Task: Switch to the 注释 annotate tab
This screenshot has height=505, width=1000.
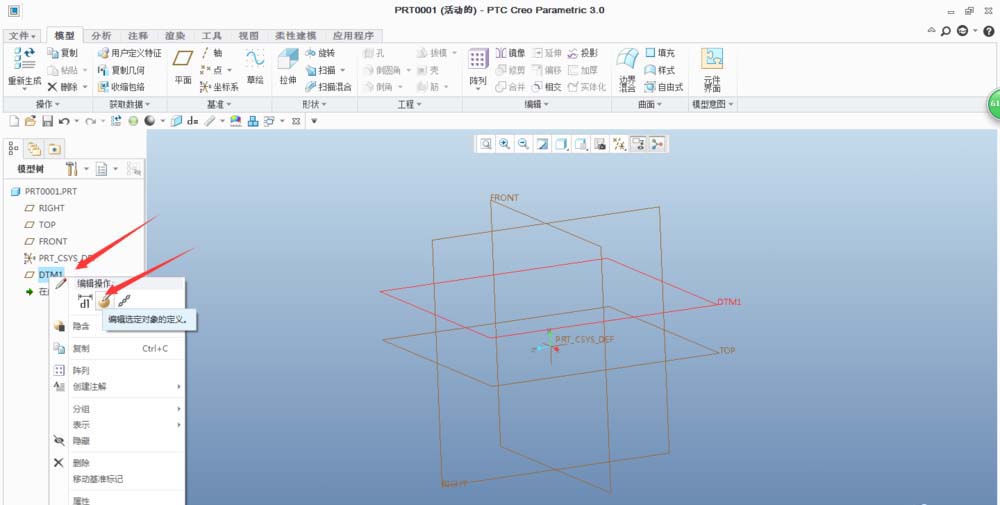Action: (138, 36)
